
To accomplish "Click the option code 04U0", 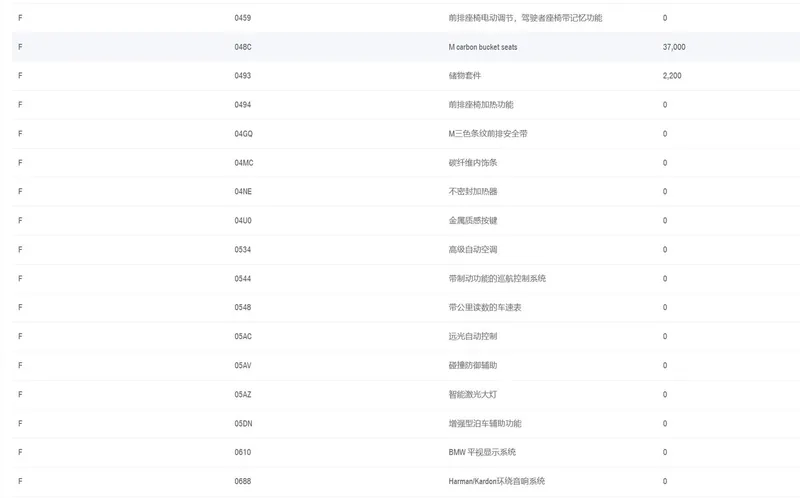I will [243, 220].
